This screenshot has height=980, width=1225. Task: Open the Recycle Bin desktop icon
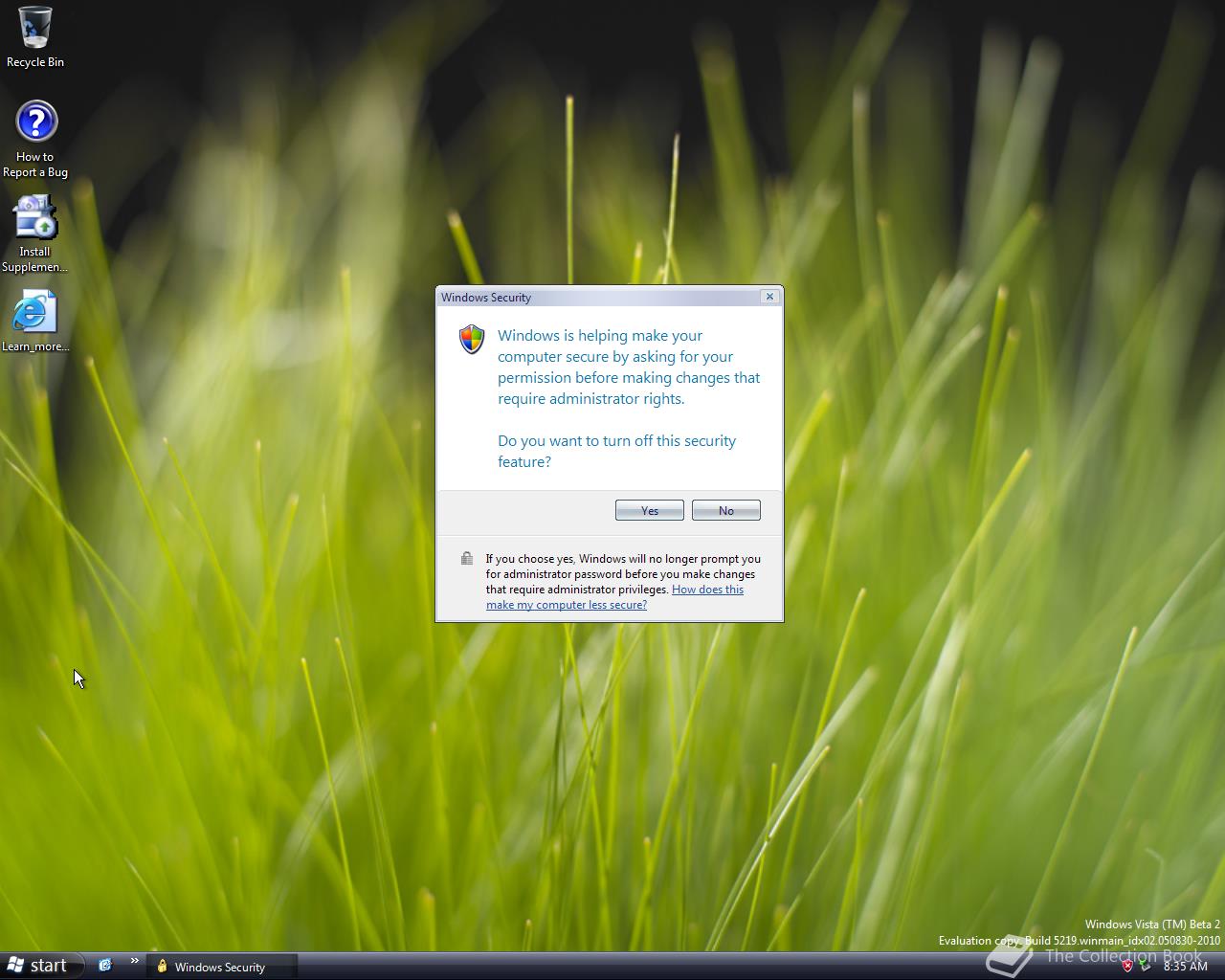tap(35, 36)
